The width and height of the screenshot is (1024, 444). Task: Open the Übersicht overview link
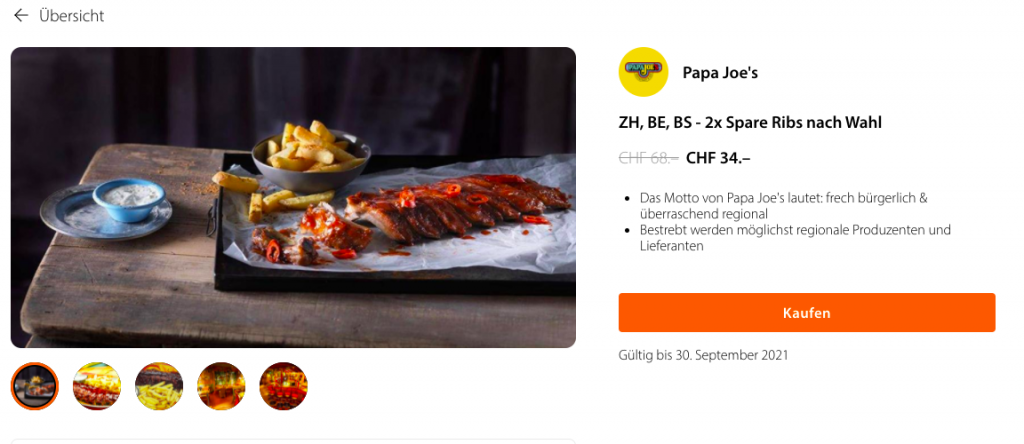pos(71,16)
